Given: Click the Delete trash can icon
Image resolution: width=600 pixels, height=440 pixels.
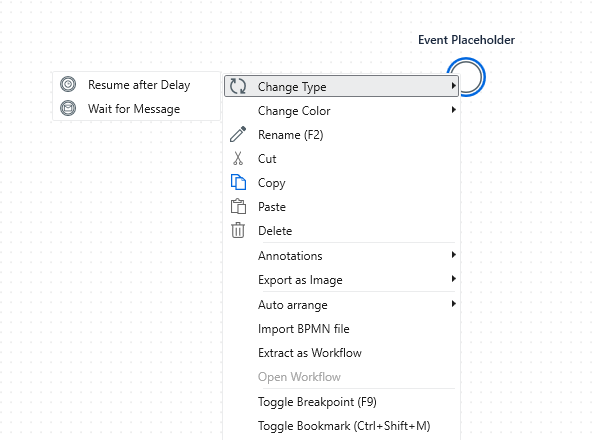Looking at the screenshot, I should click(x=238, y=231).
